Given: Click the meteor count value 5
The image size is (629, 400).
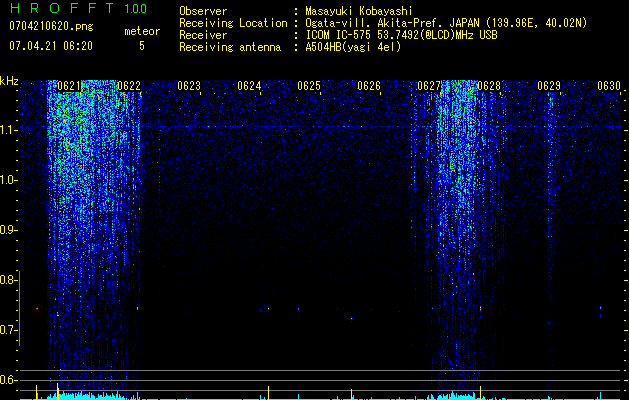Looking at the screenshot, I should (142, 46).
